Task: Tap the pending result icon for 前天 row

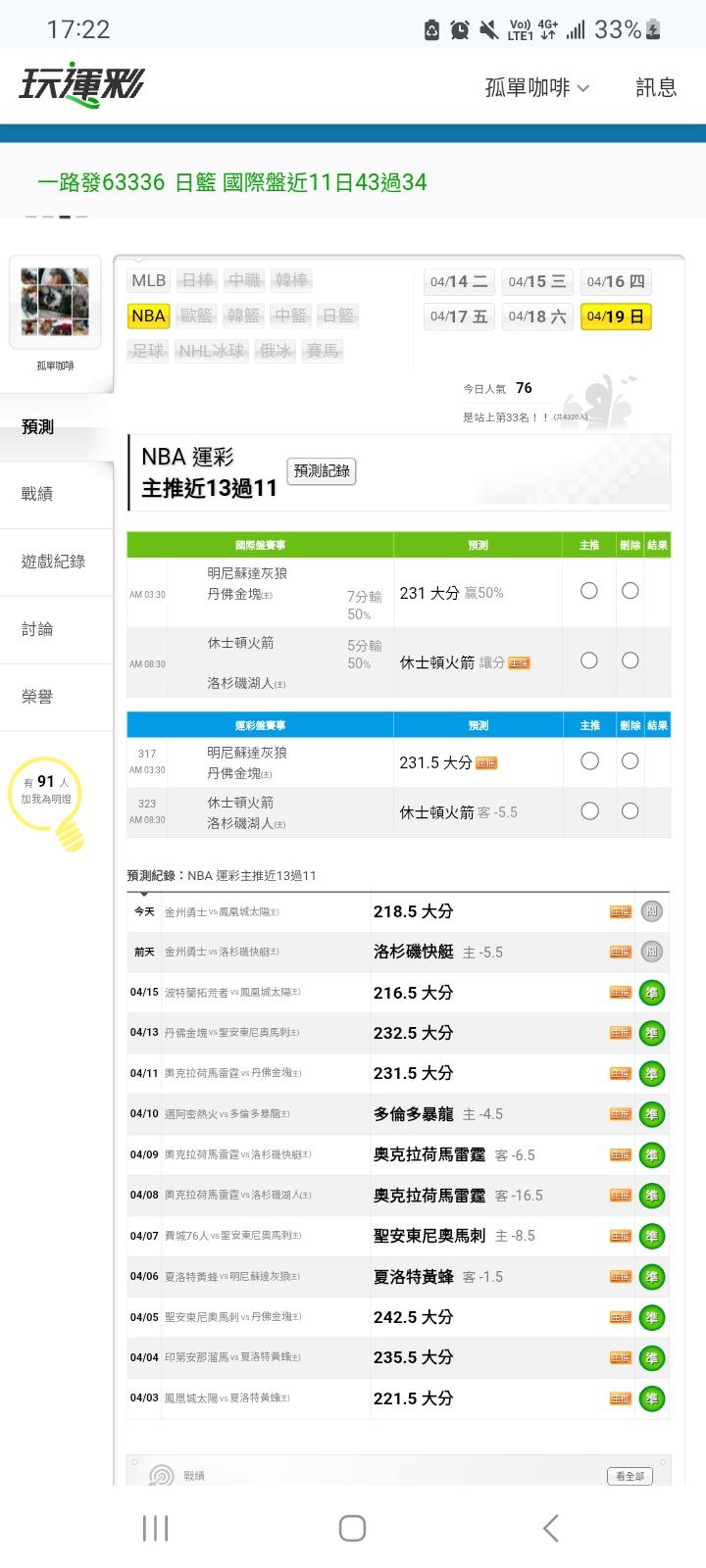Action: point(651,952)
